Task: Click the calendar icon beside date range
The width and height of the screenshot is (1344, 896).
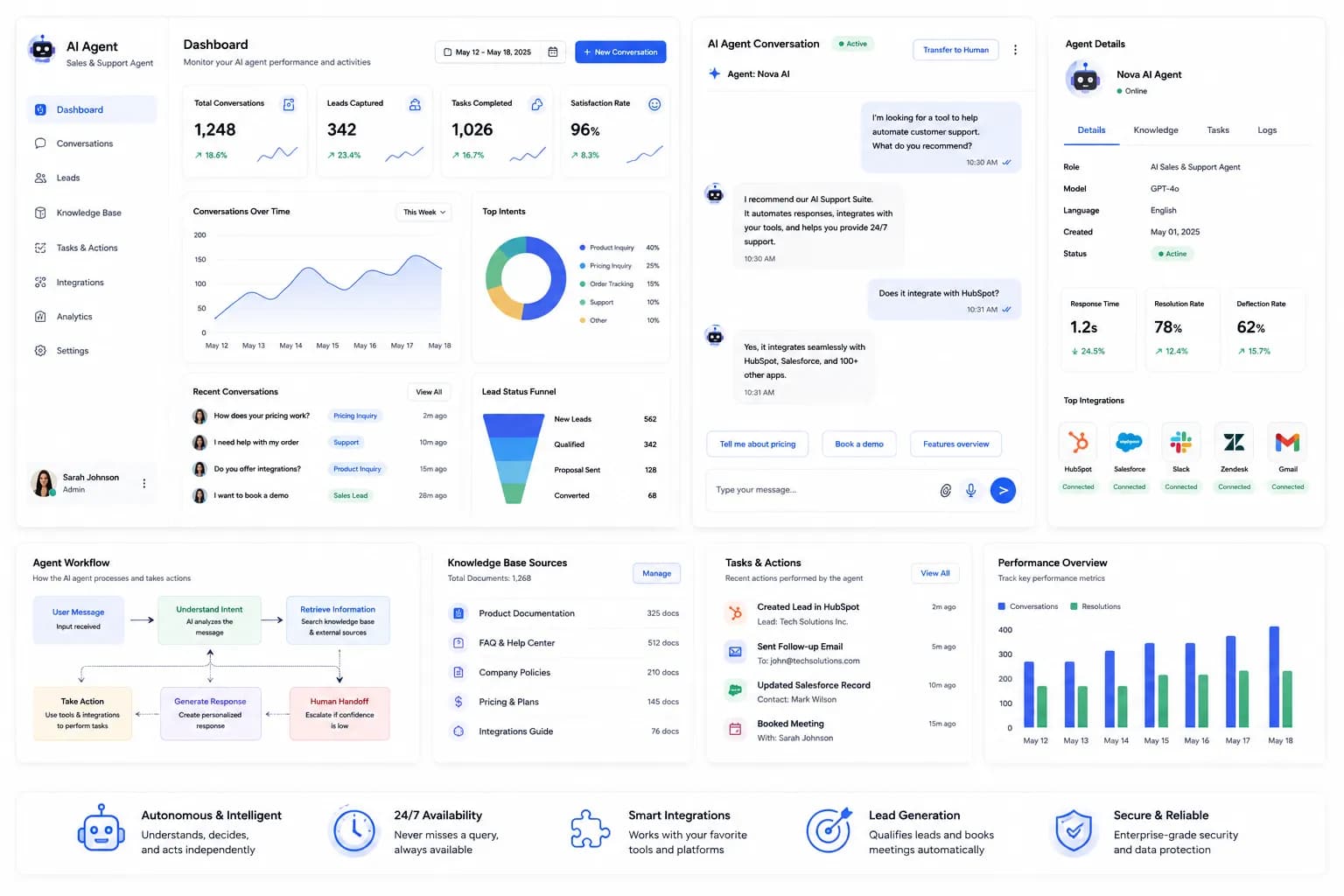Action: 553,52
